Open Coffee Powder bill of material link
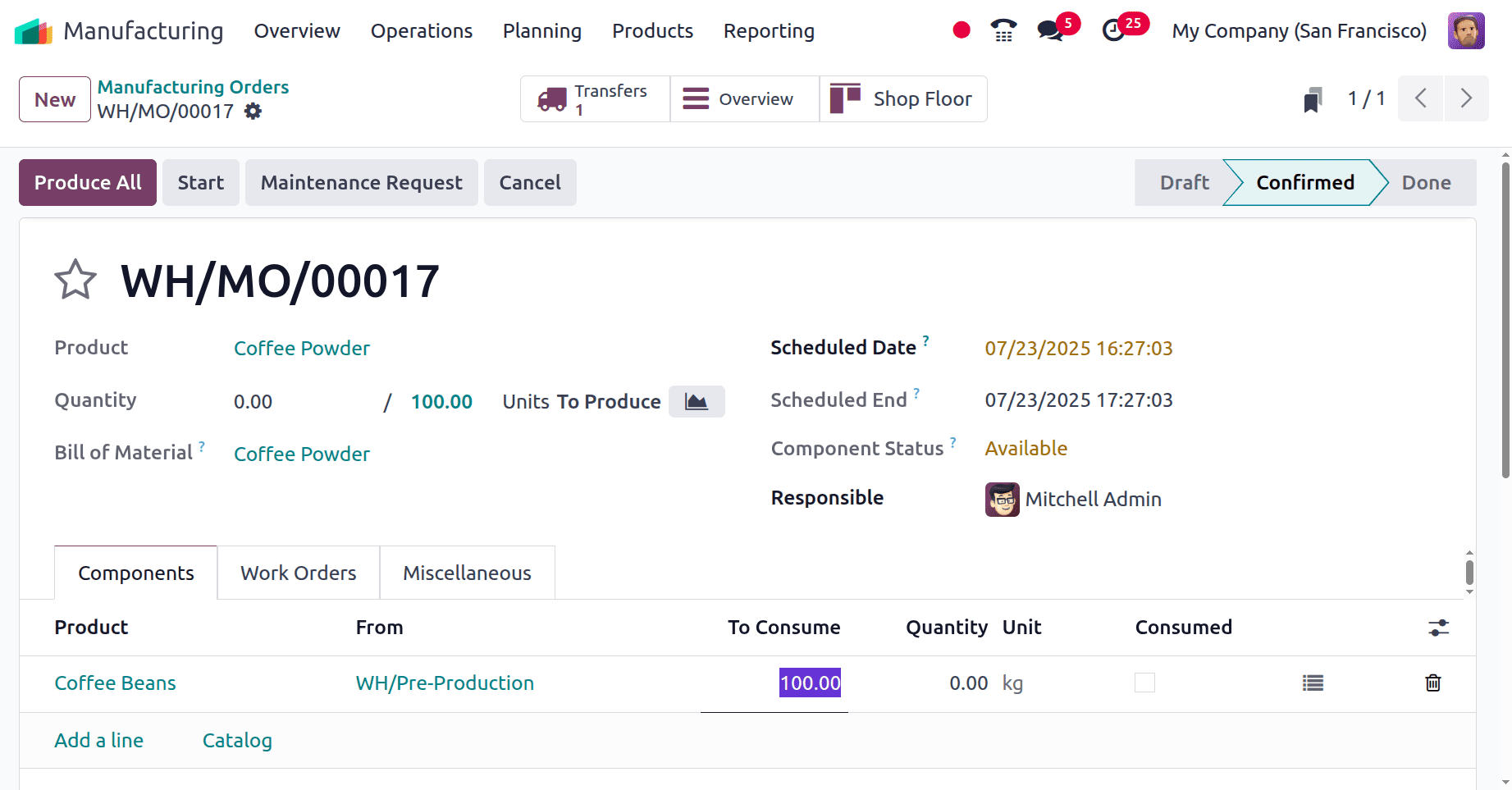Screen dimensions: 1512x790 (x=302, y=454)
